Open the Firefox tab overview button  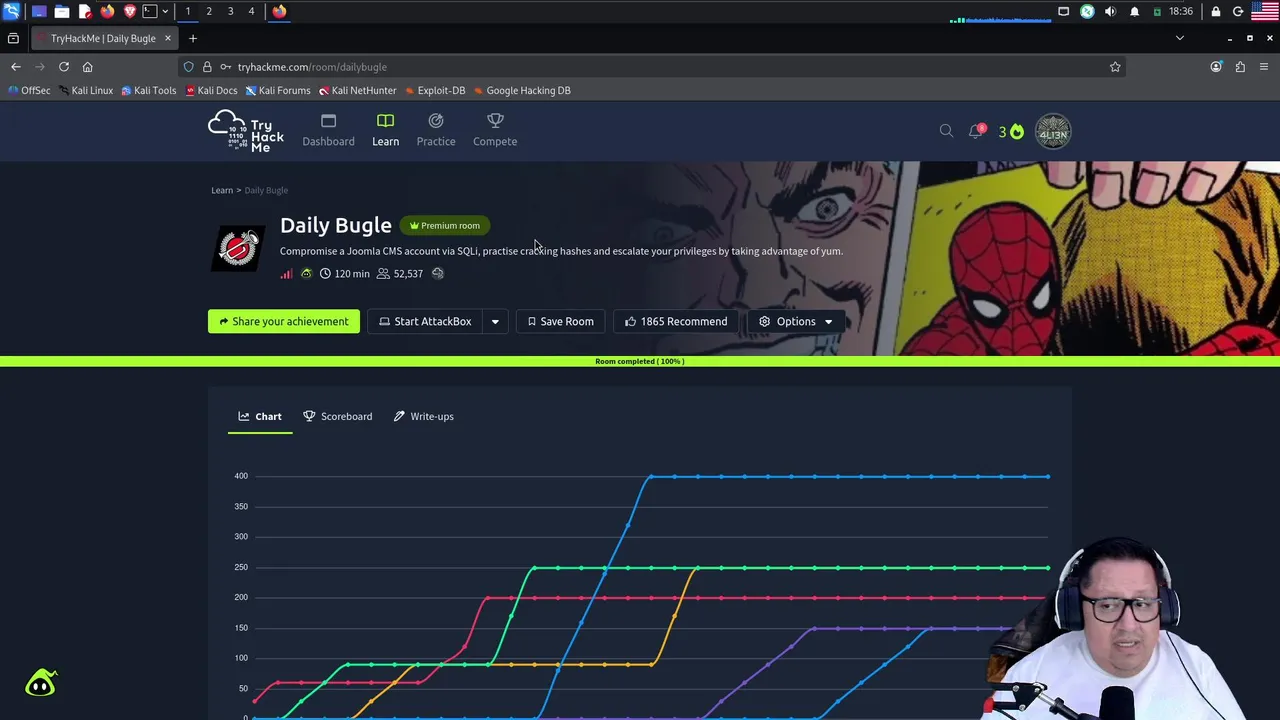tap(13, 38)
